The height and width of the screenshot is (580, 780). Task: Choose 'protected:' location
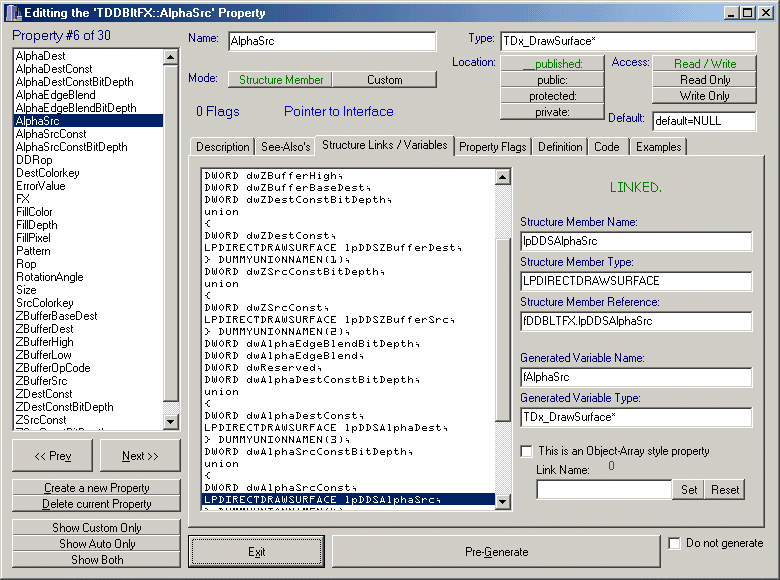[x=552, y=96]
